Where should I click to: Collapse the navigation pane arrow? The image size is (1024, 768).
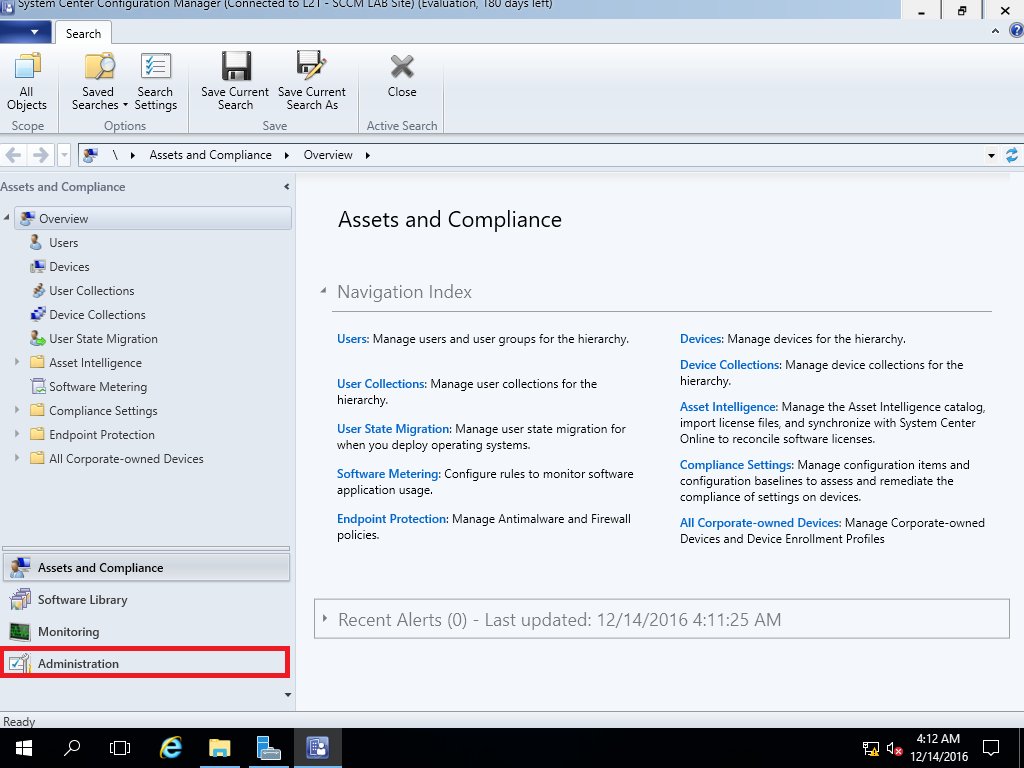coord(286,187)
